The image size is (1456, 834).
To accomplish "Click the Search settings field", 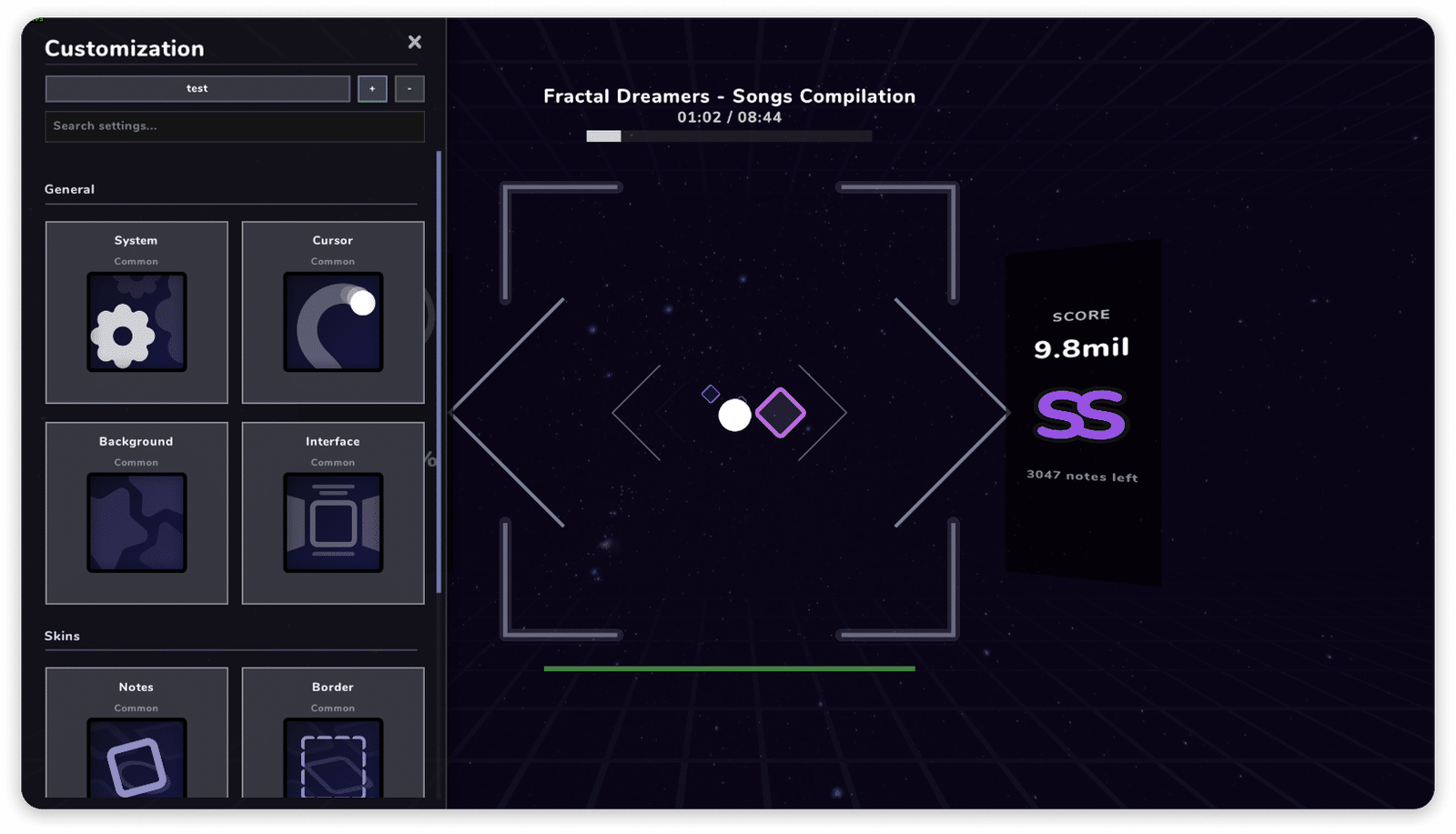I will pos(235,126).
